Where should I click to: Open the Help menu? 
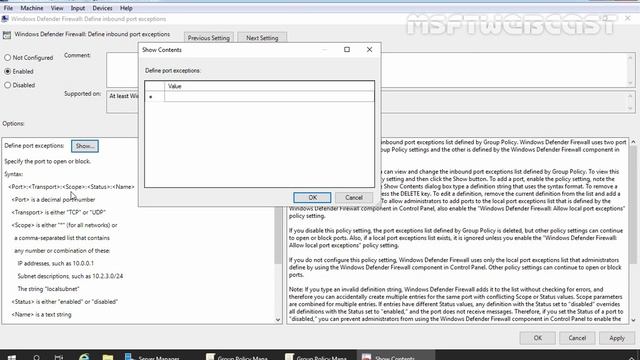[126, 8]
